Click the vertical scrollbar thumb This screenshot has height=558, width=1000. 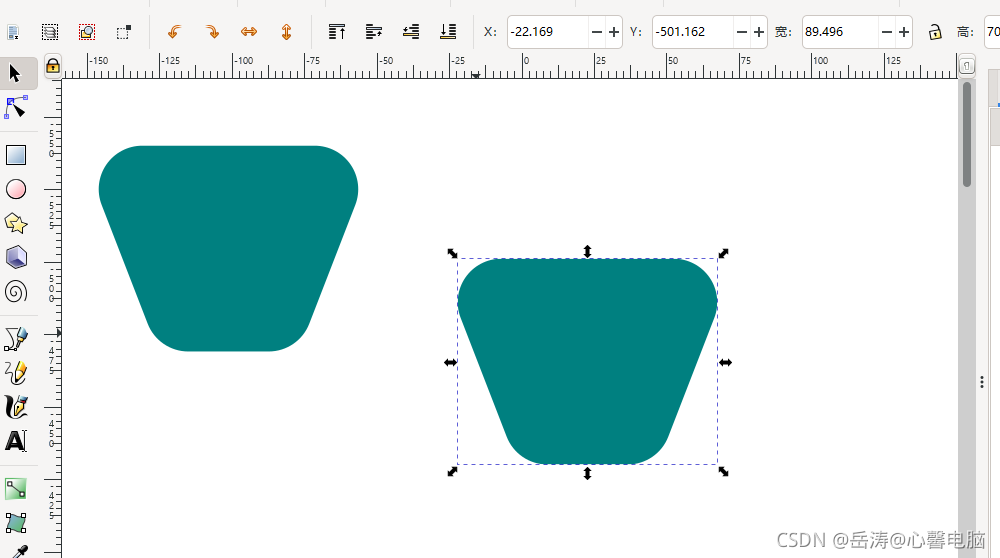coord(967,135)
